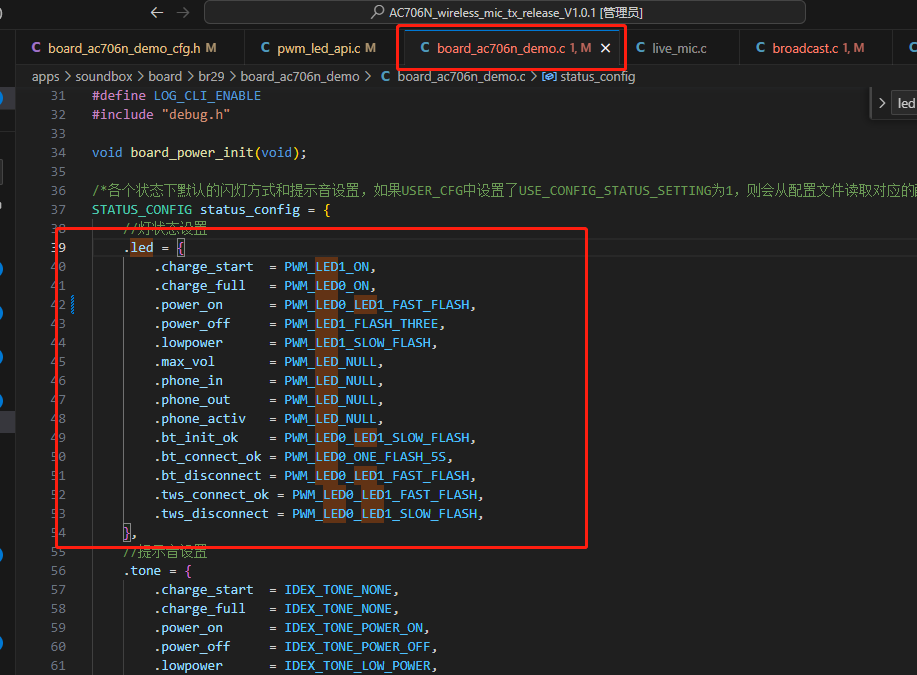Screen dimensions: 917x675
Task: Click the .bt_disconnect field name
Action: click(208, 476)
